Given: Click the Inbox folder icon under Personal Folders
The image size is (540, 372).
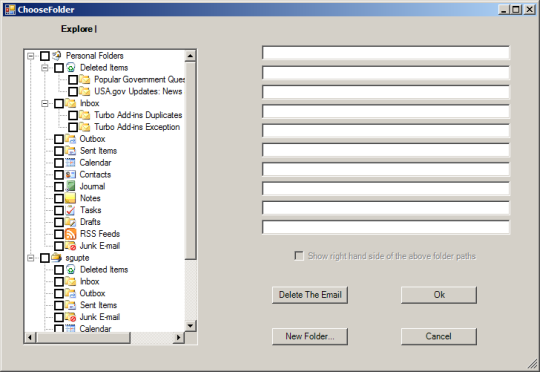Looking at the screenshot, I should point(71,103).
